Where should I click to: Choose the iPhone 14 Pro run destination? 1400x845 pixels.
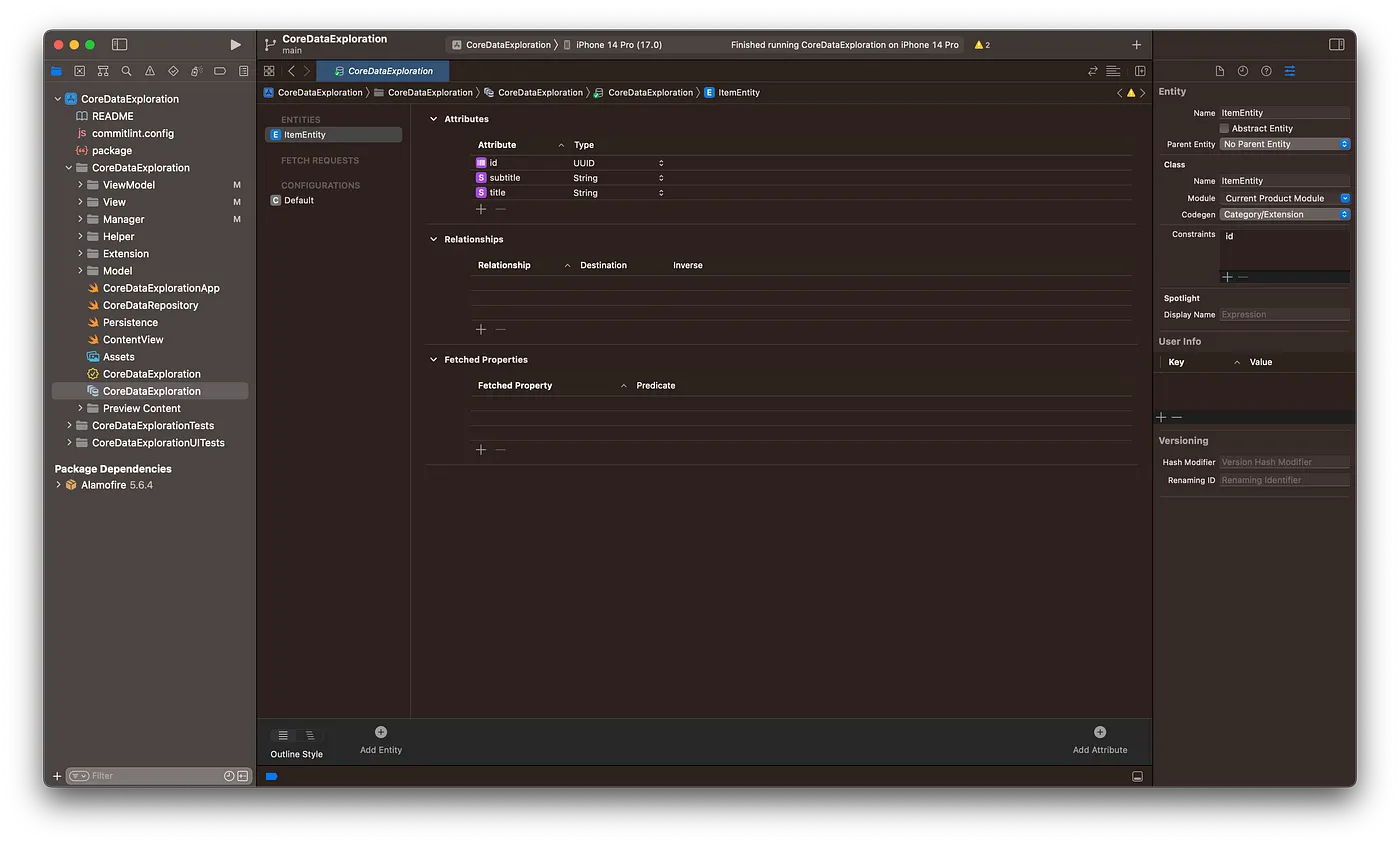(612, 45)
